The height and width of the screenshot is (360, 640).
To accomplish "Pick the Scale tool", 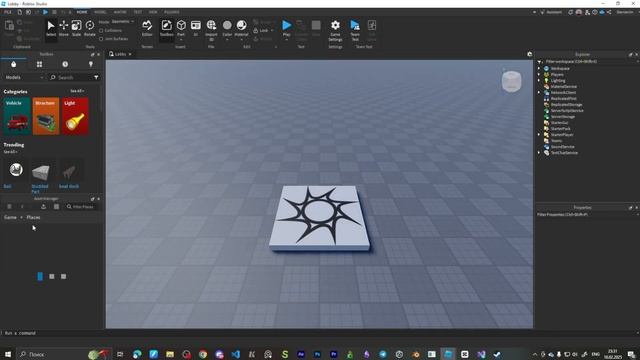I will 76,29.
